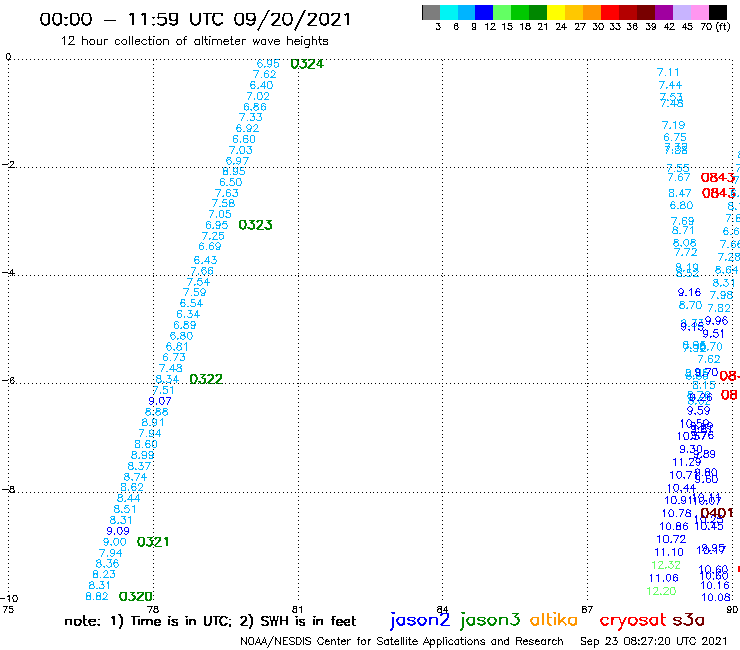Select the wave height value 10.08

pyautogui.click(x=716, y=597)
